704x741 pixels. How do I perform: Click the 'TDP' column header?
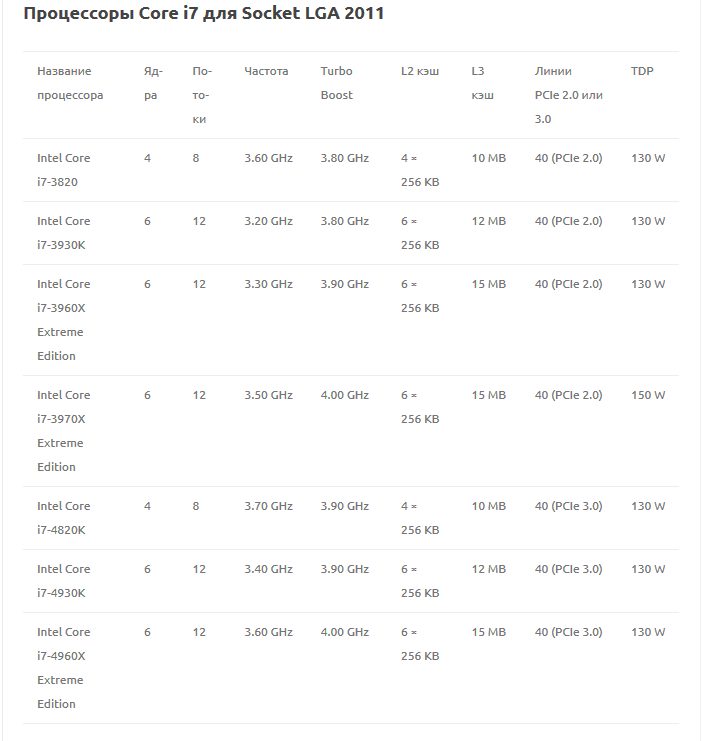tap(642, 71)
